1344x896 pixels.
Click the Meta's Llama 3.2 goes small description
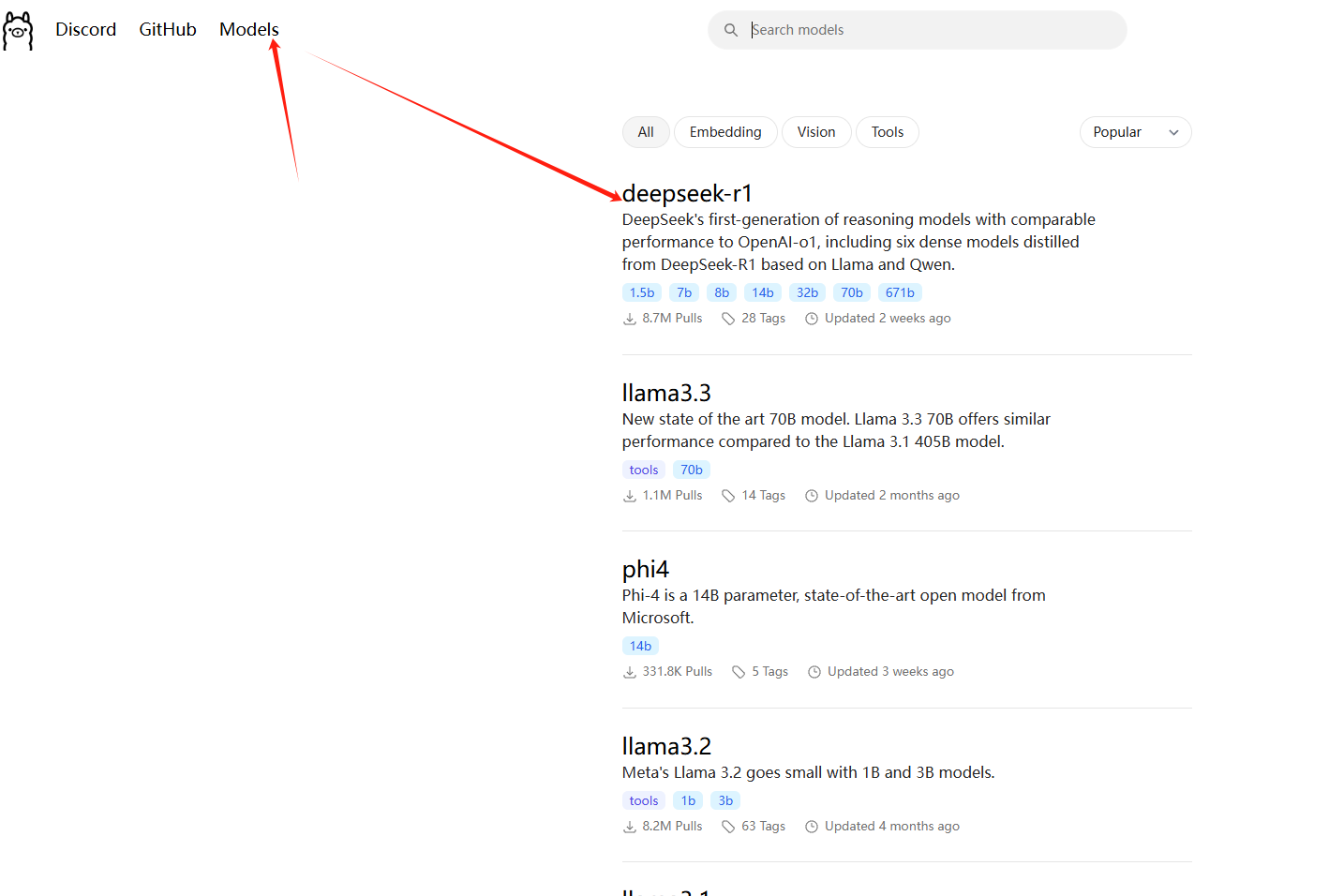pos(809,772)
